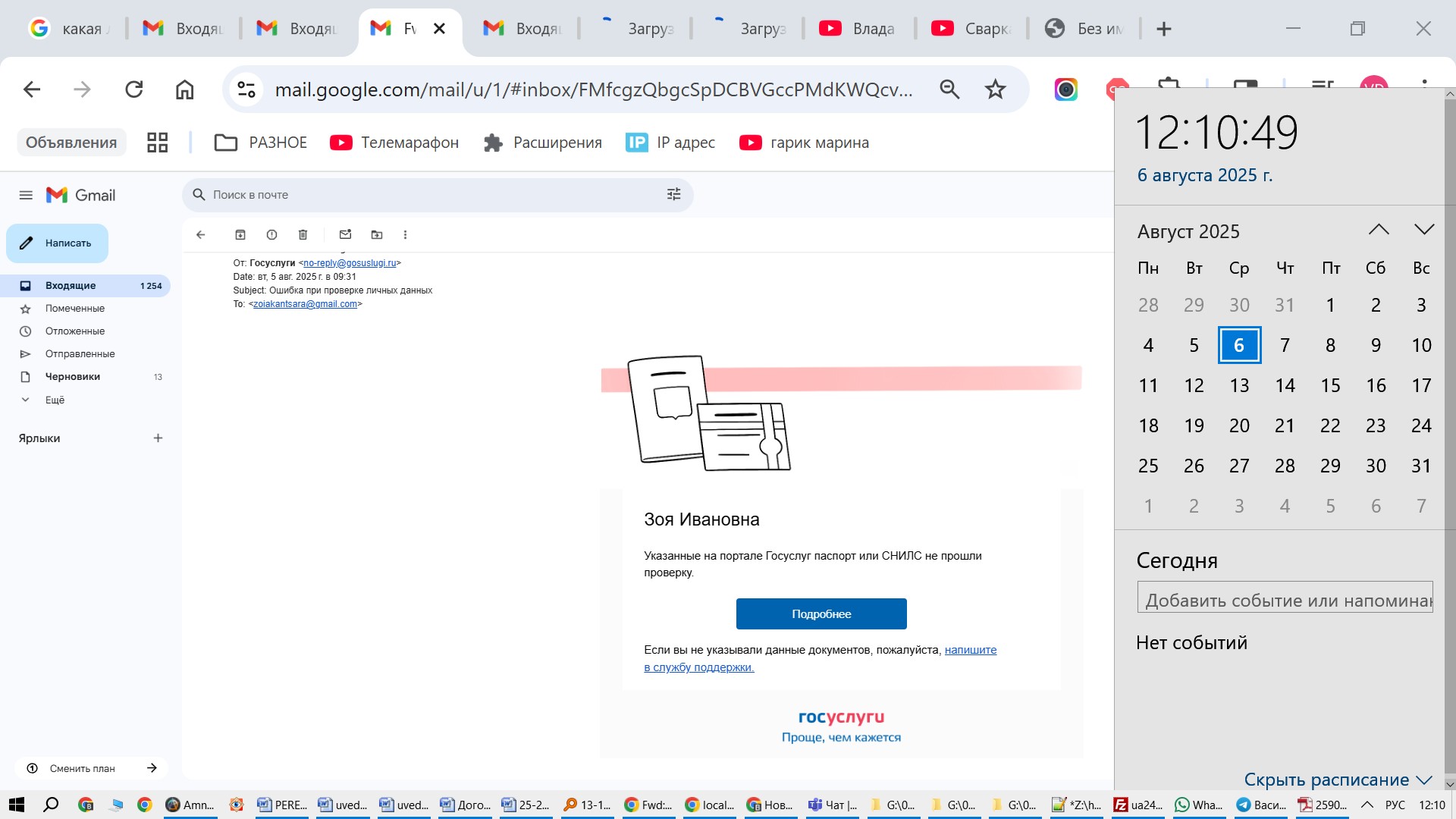Switch to the какая Google search tab

point(69,29)
